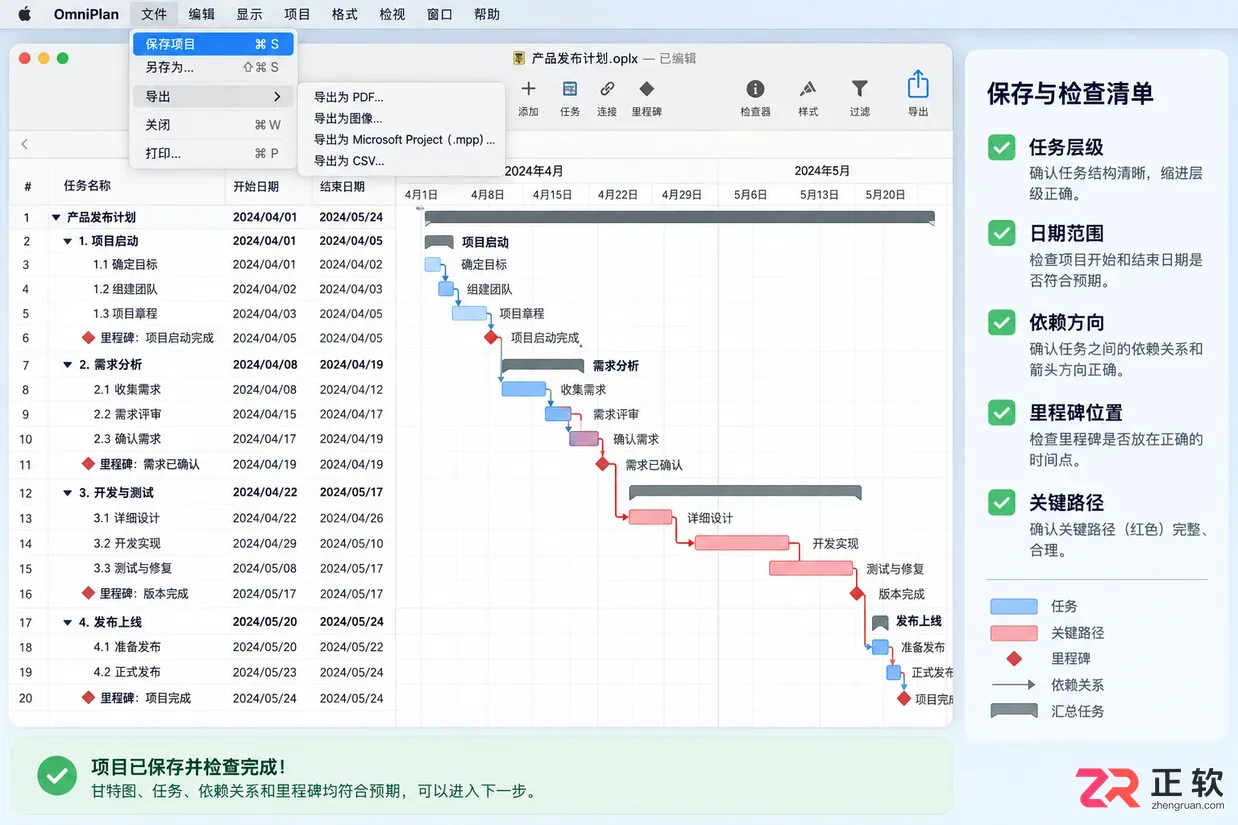Click the 2024/04/08 start date of 2.1 收集需求

[265, 389]
